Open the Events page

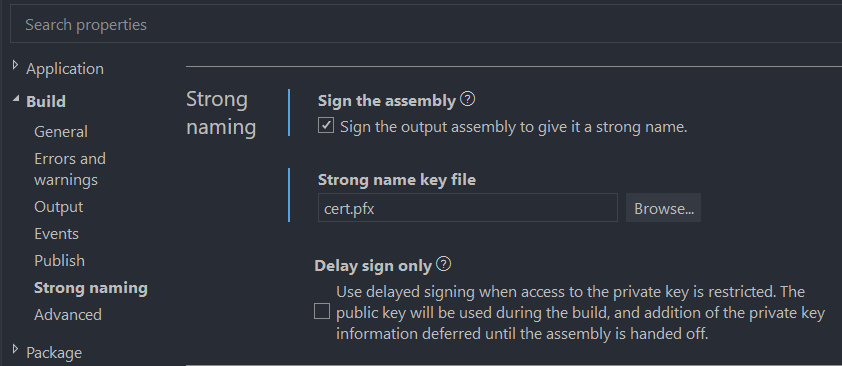[x=56, y=234]
